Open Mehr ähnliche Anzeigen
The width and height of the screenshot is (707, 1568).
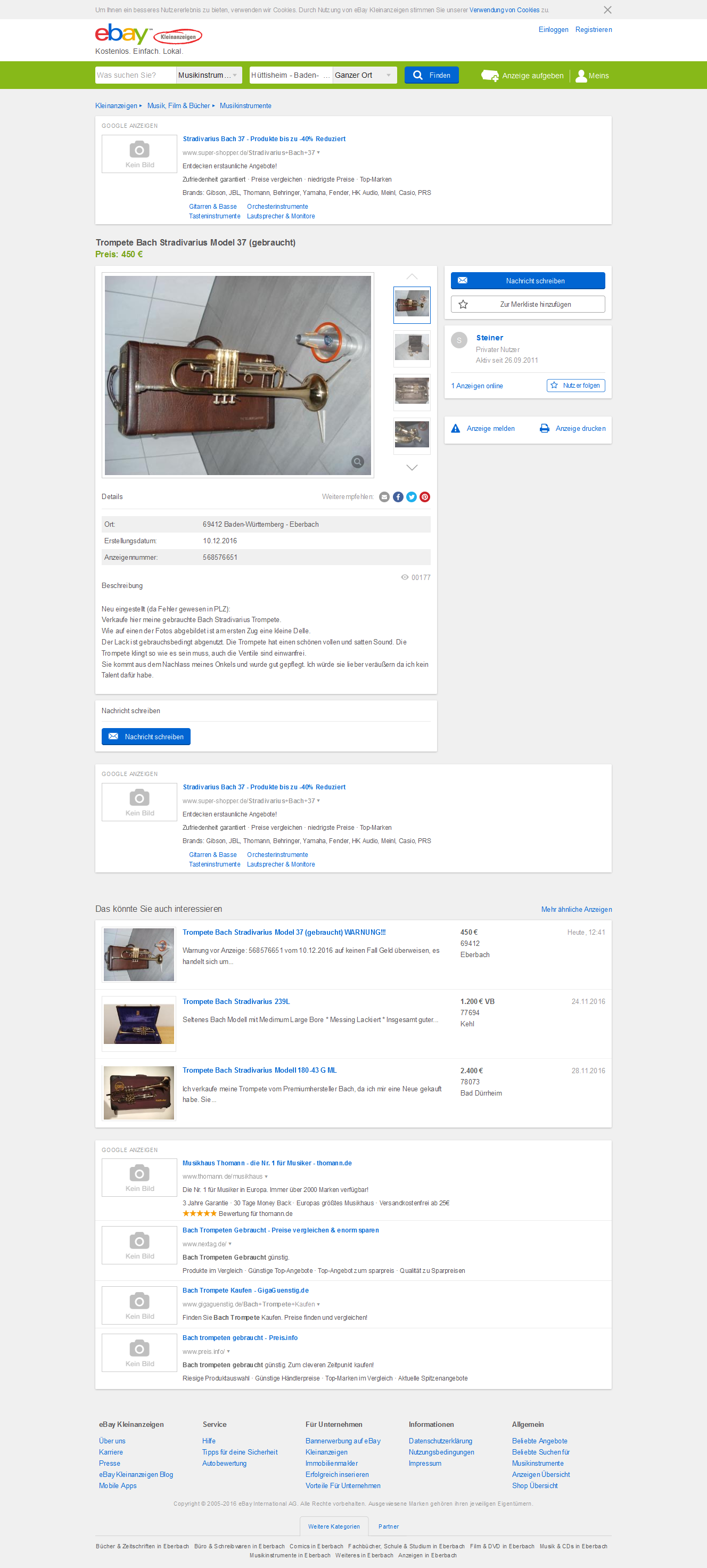point(576,909)
